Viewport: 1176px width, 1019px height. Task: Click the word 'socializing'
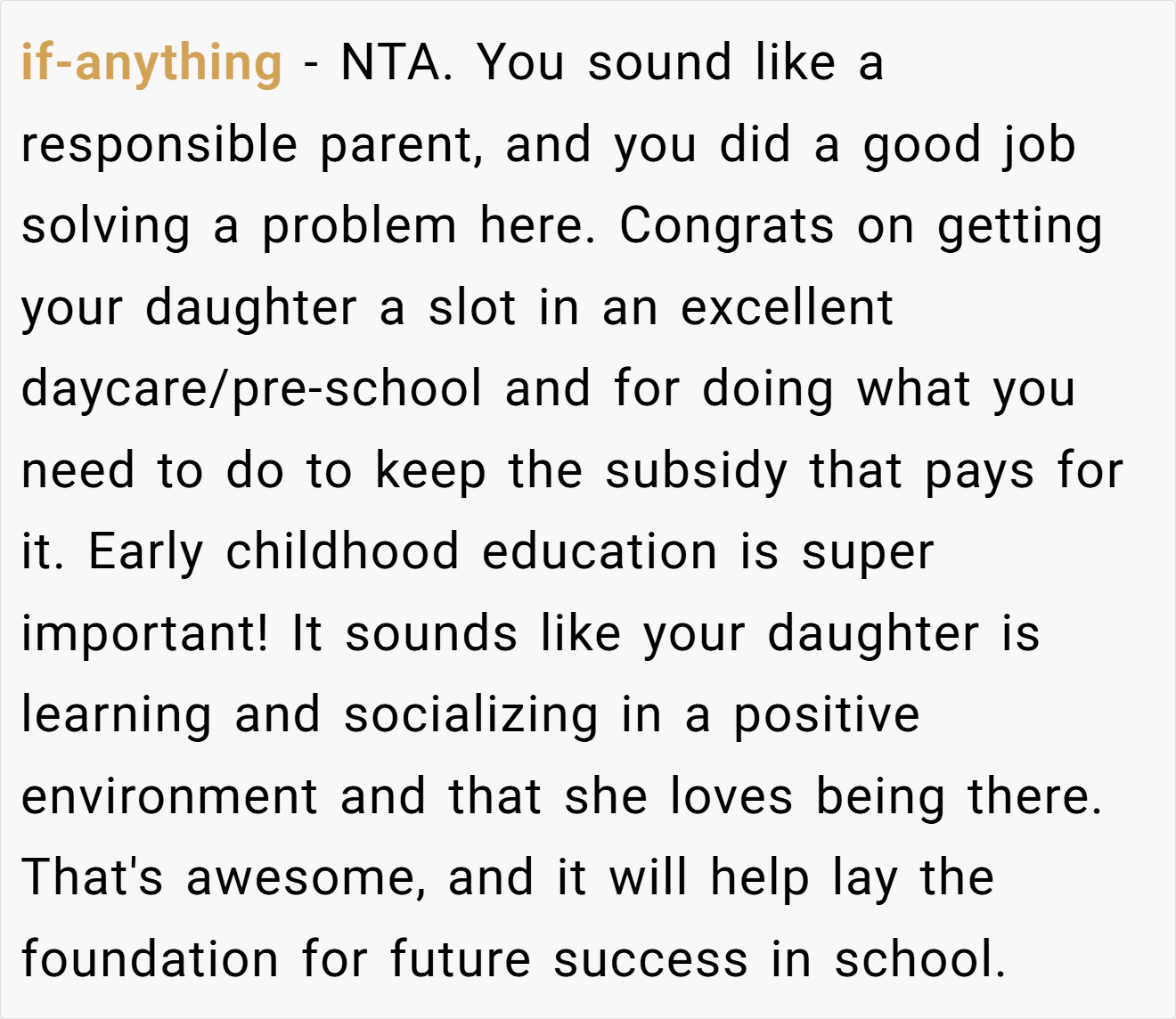click(472, 715)
